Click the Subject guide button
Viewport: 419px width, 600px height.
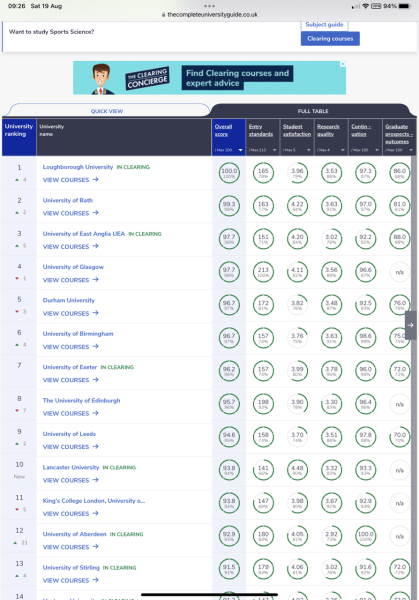pos(324,25)
